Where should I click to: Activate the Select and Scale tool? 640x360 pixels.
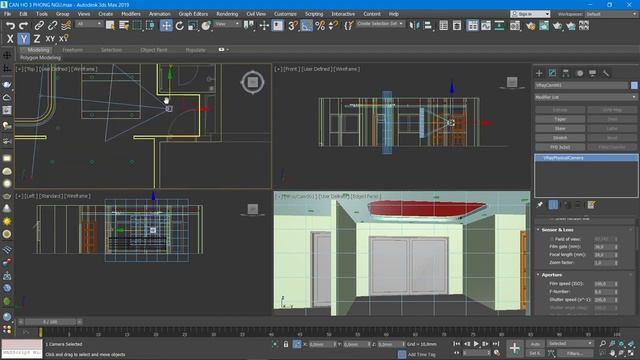[193, 26]
